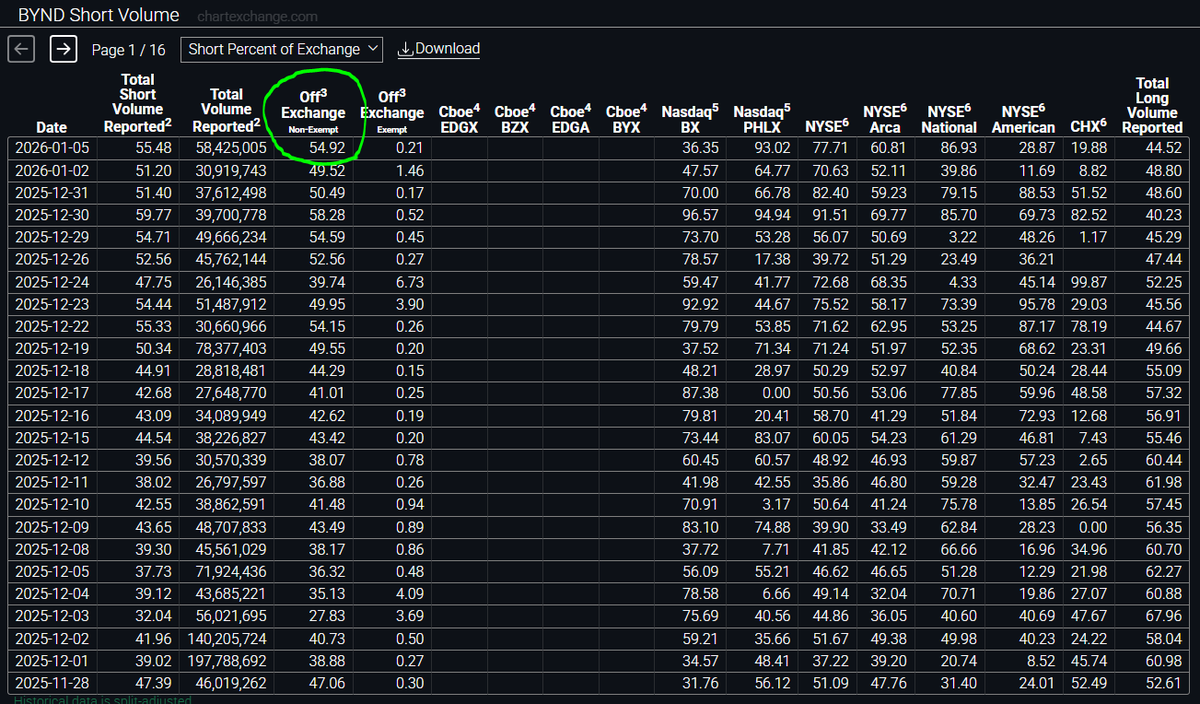
Task: Click Off Exchange Exempt column header
Action: click(x=392, y=110)
